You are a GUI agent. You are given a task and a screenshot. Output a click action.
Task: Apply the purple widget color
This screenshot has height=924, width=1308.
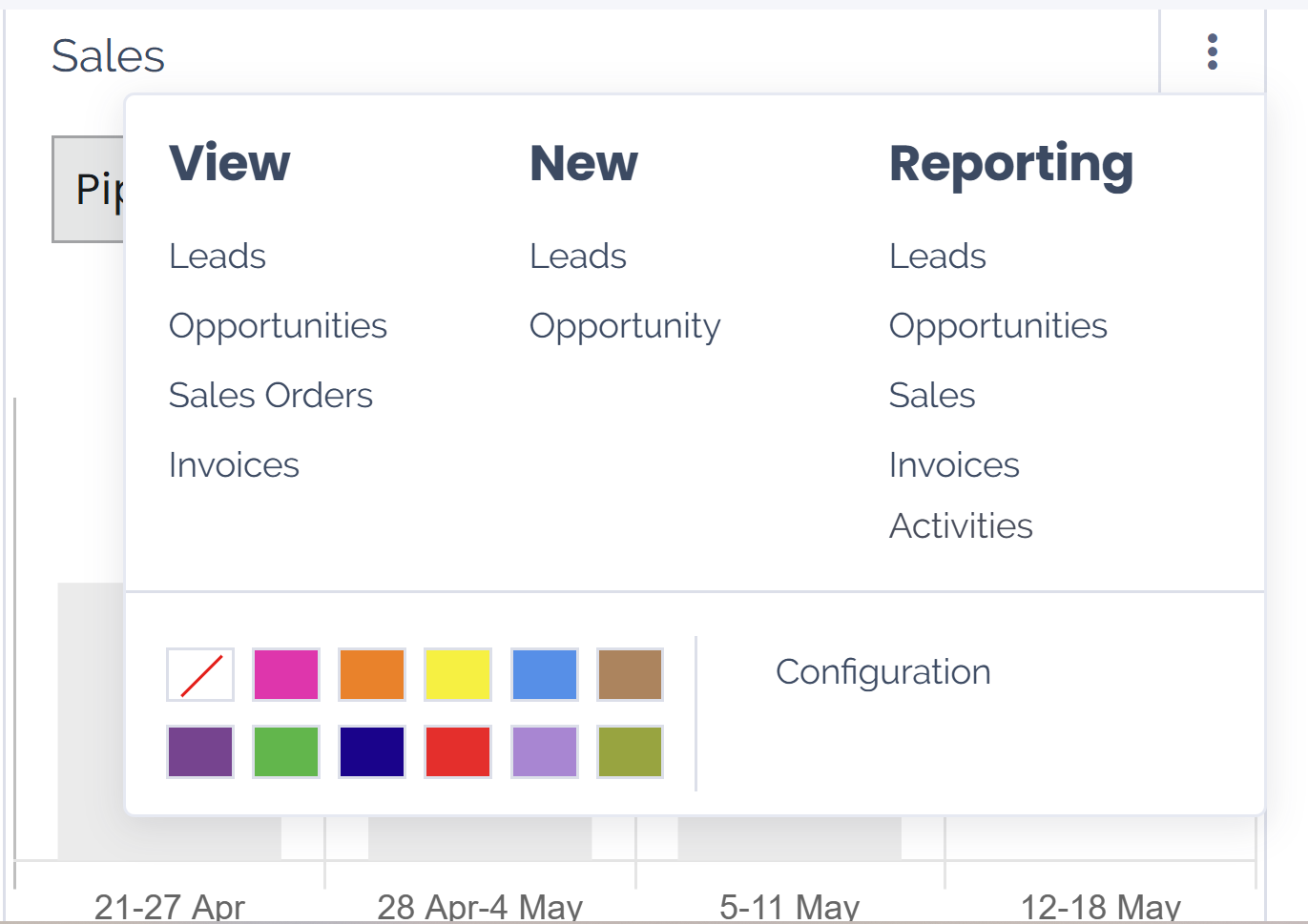[x=199, y=751]
